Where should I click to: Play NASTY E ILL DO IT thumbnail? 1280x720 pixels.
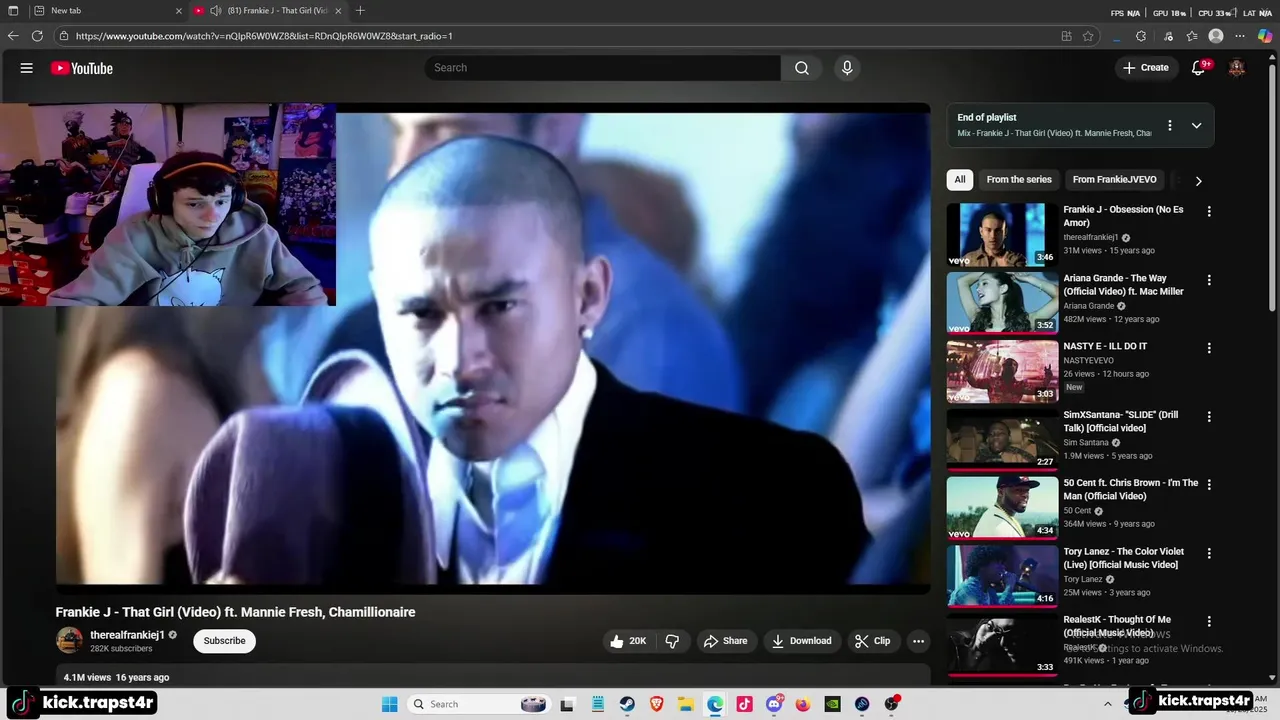coord(1002,371)
